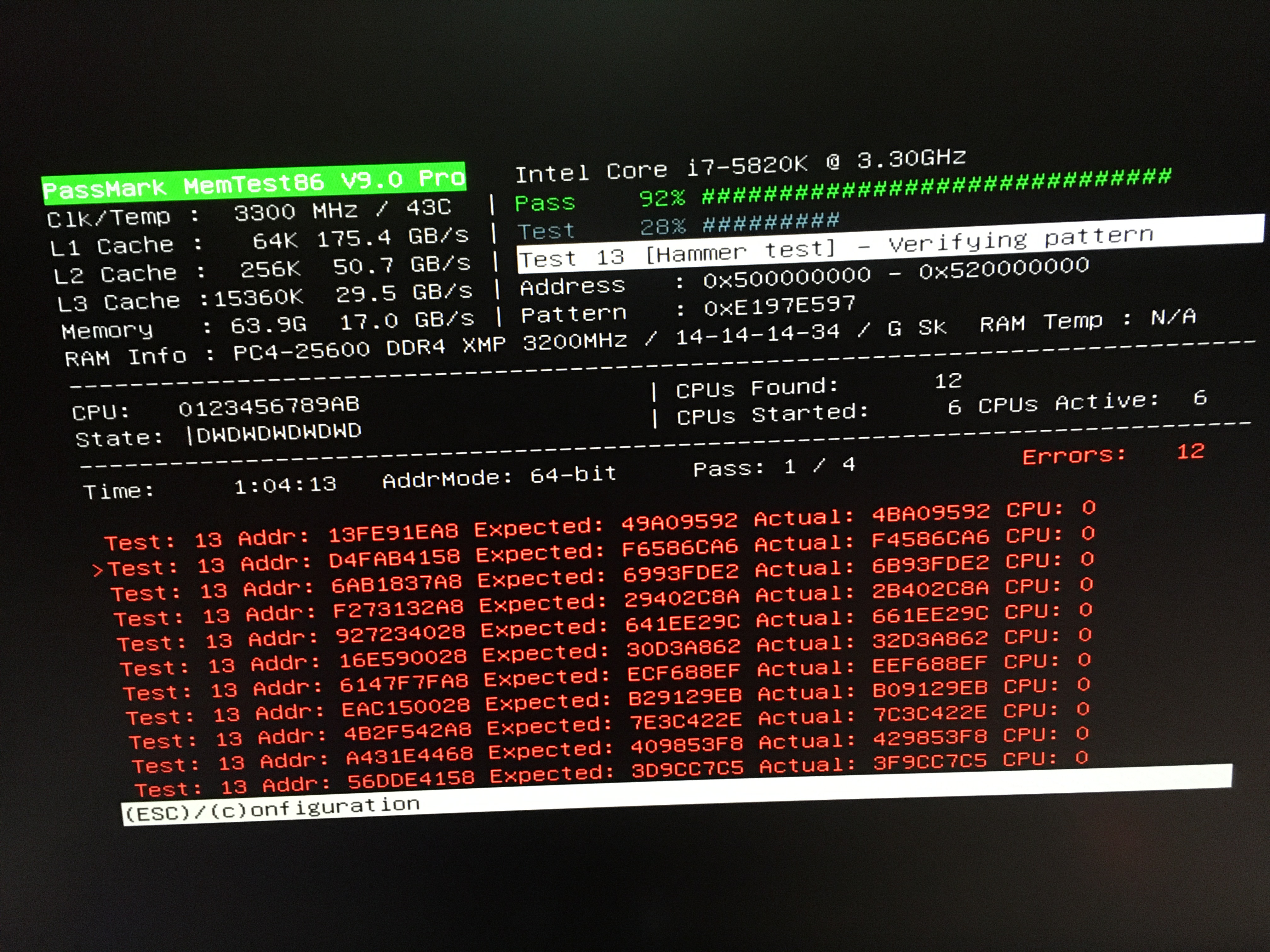Select error row with address 6AB1837A8
Viewport: 1270px width, 952px height.
coord(396,584)
